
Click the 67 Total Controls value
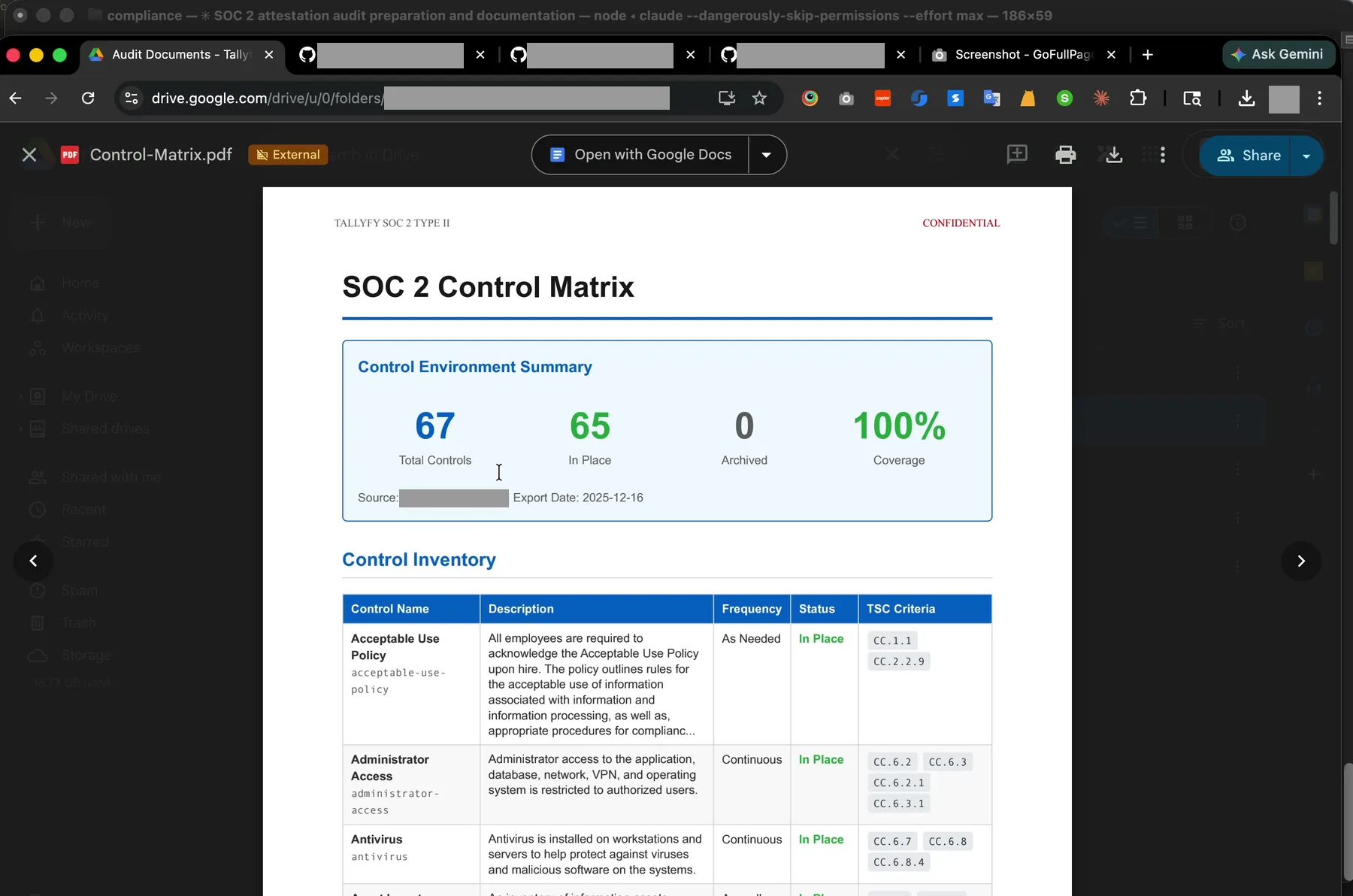435,426
